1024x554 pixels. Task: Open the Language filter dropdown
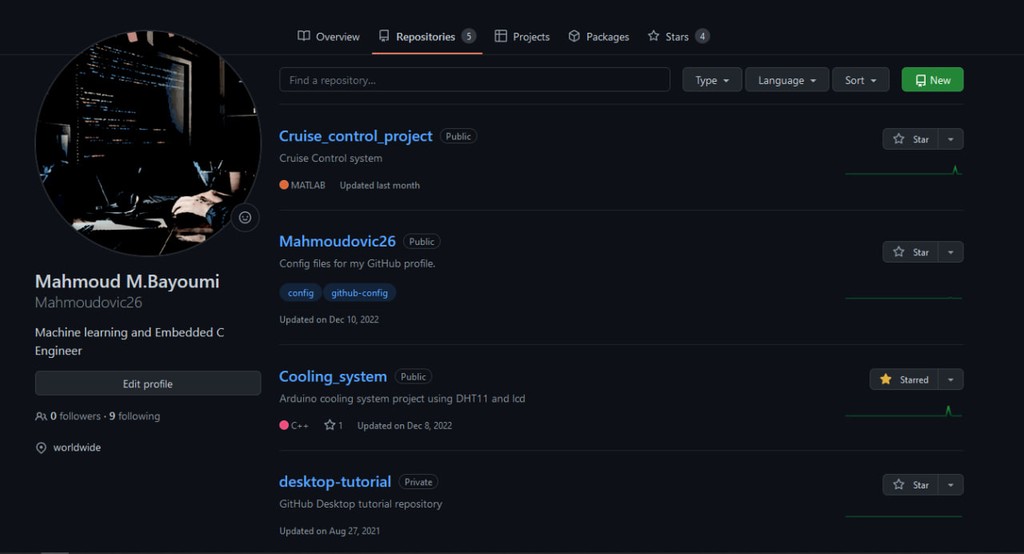(x=787, y=80)
